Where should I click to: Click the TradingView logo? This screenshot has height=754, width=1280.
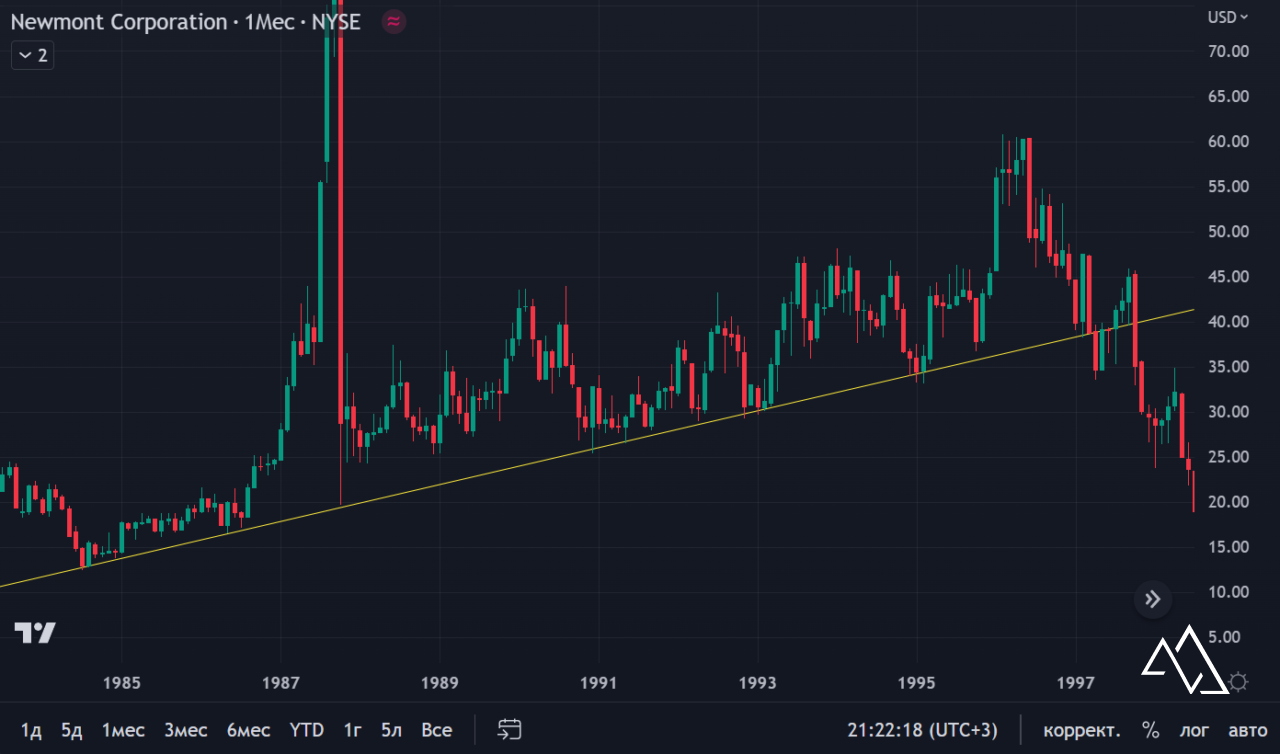click(x=35, y=632)
